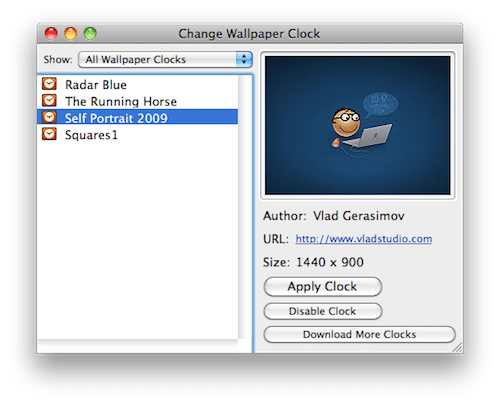Visit the www.vladstudio.com link
Viewport: 500px width, 404px height.
(364, 239)
